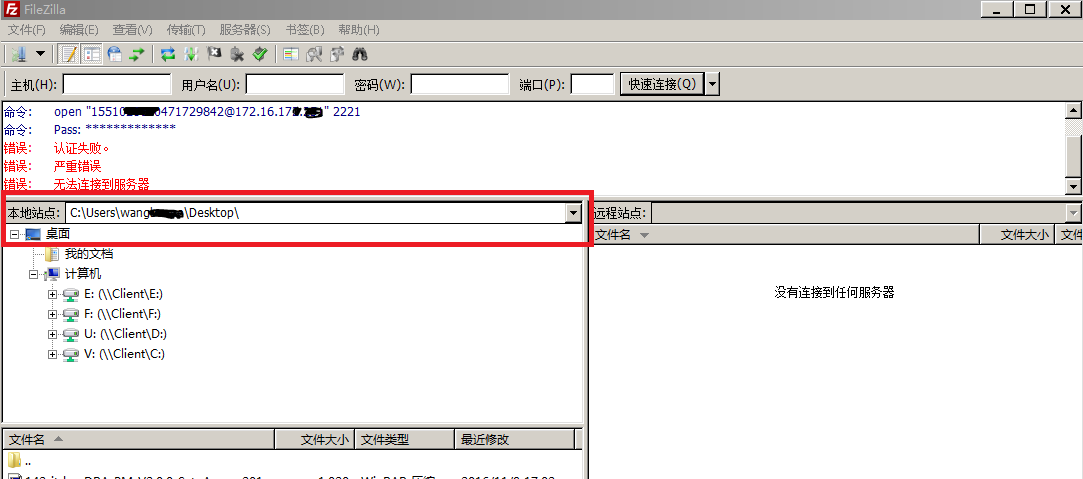The width and height of the screenshot is (1083, 479).
Task: Click the 严重错误 log line
Action: (77, 166)
